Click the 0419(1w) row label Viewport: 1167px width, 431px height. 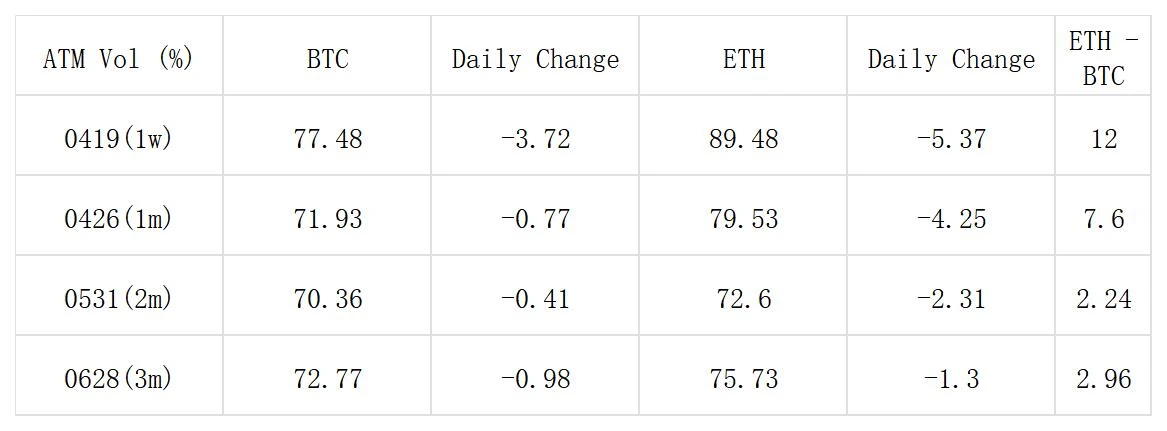pyautogui.click(x=118, y=139)
